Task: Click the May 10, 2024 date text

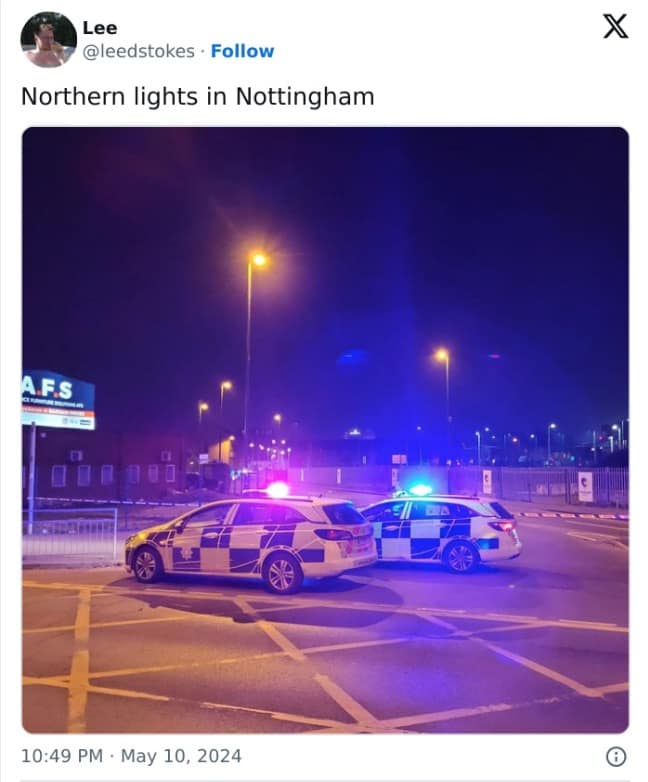Action: pyautogui.click(x=181, y=756)
